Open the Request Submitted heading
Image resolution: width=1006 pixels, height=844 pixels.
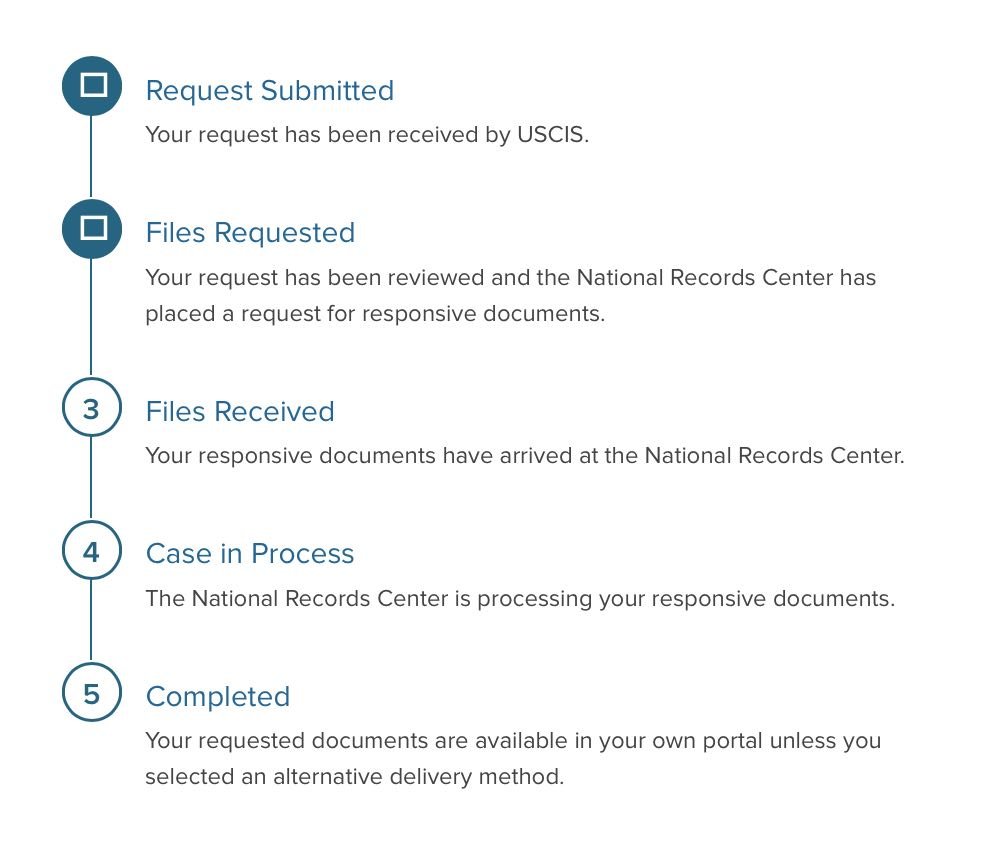269,90
